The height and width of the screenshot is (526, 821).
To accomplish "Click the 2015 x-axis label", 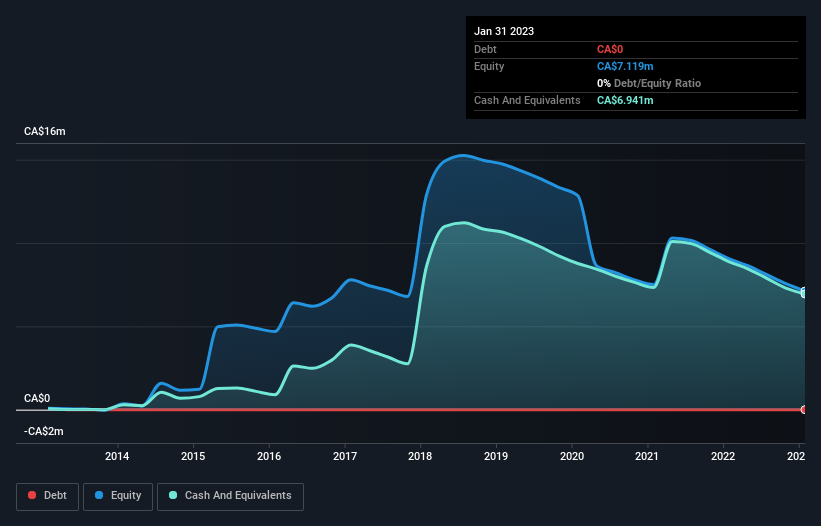I will [193, 456].
